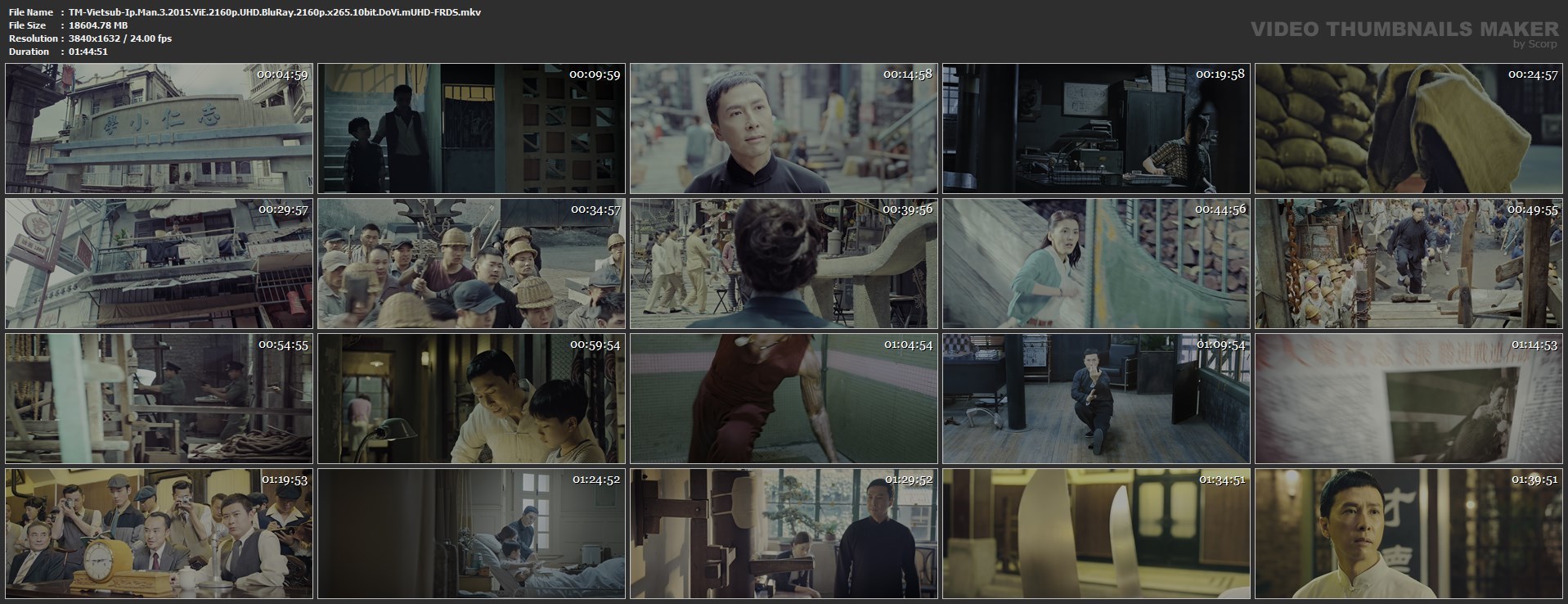1568x604 pixels.
Task: Click the 00:59:54 father and son thumbnail
Action: pos(471,399)
